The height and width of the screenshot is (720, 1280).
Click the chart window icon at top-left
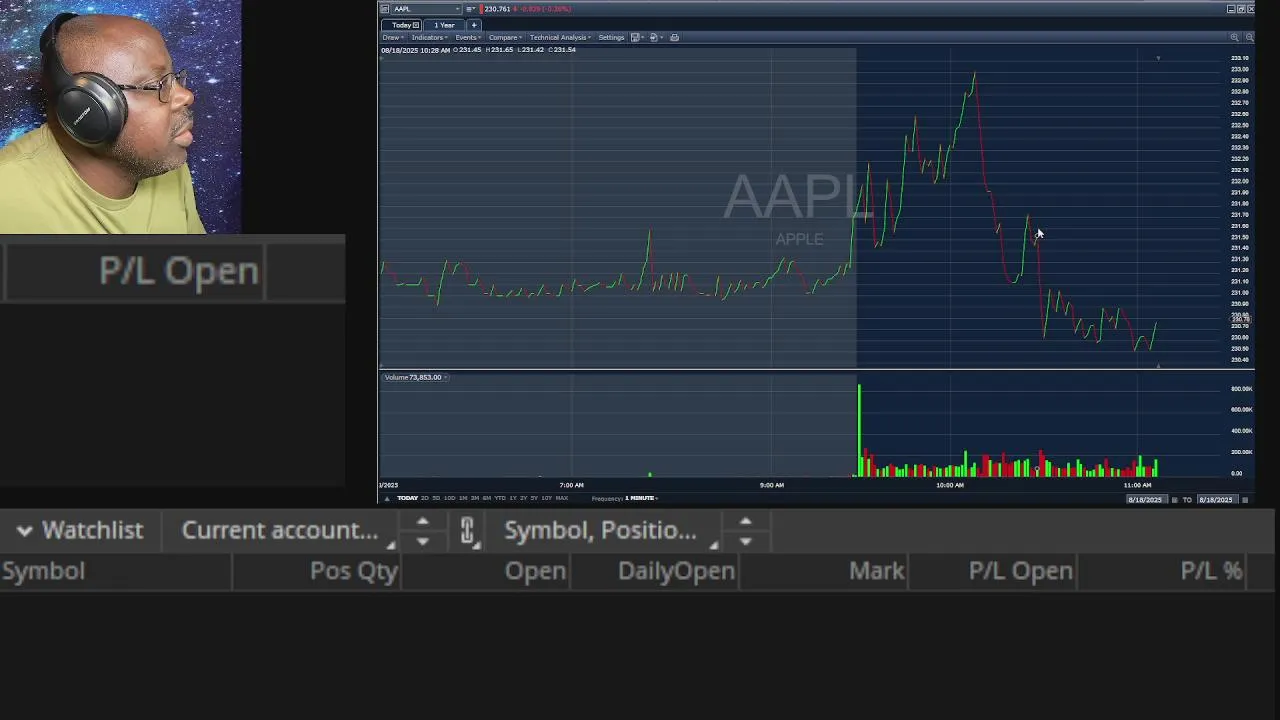pos(384,9)
